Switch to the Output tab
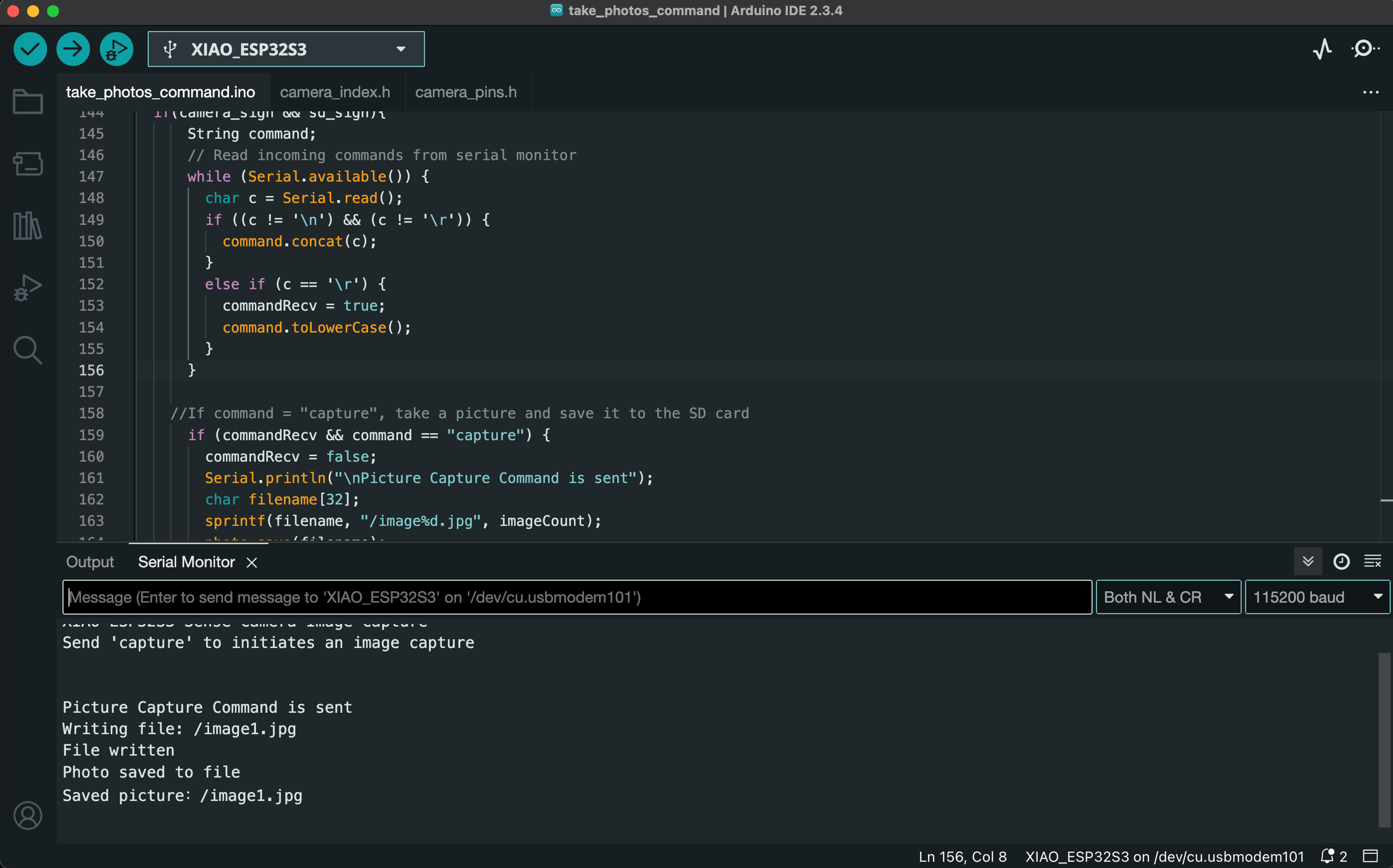 pyautogui.click(x=90, y=562)
